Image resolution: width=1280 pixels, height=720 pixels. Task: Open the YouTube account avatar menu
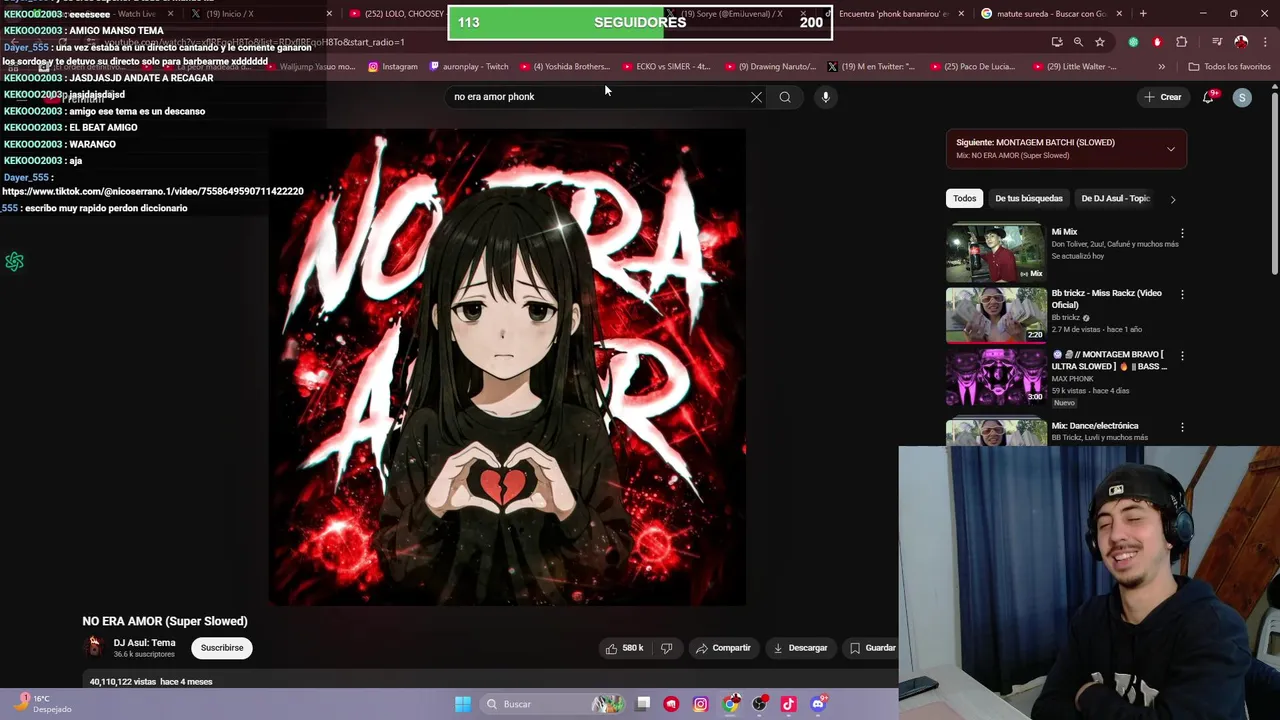click(1242, 97)
